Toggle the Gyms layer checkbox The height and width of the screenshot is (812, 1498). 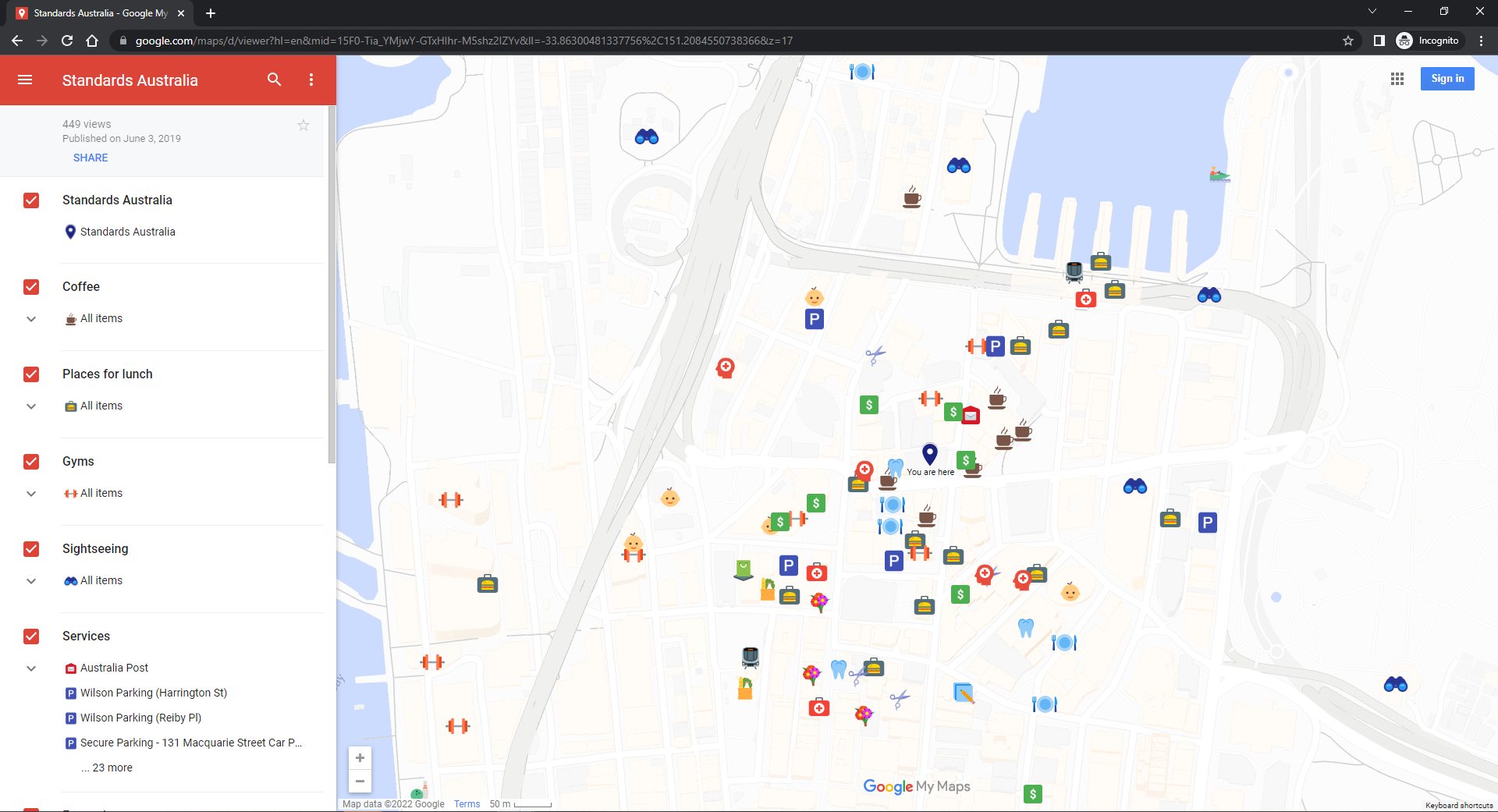point(31,462)
